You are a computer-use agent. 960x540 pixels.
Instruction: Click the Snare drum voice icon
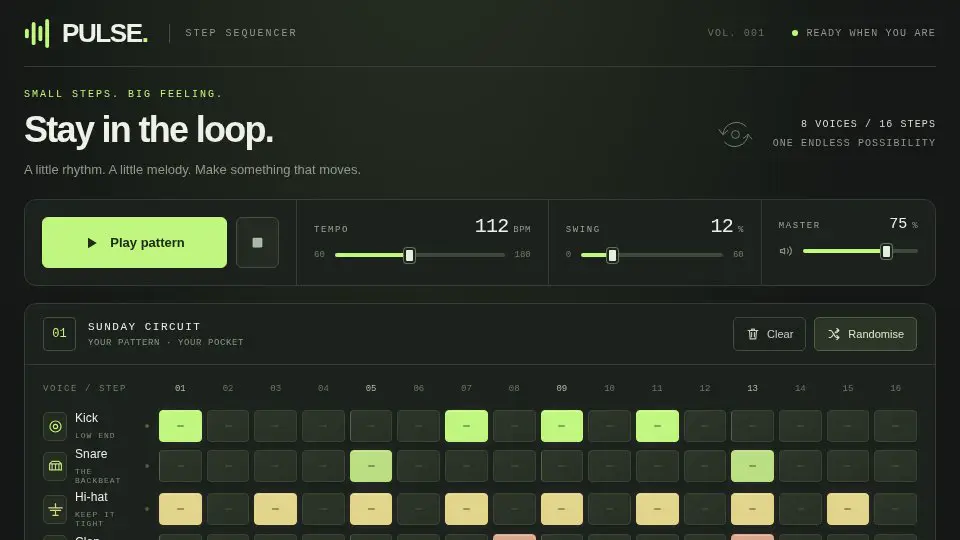tap(55, 466)
